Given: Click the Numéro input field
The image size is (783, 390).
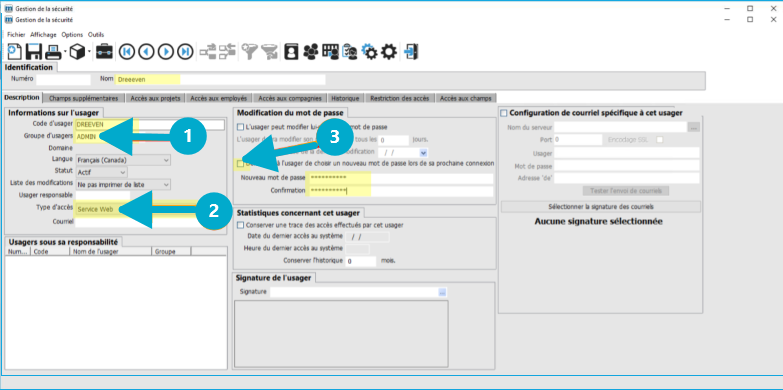Looking at the screenshot, I should (x=63, y=79).
